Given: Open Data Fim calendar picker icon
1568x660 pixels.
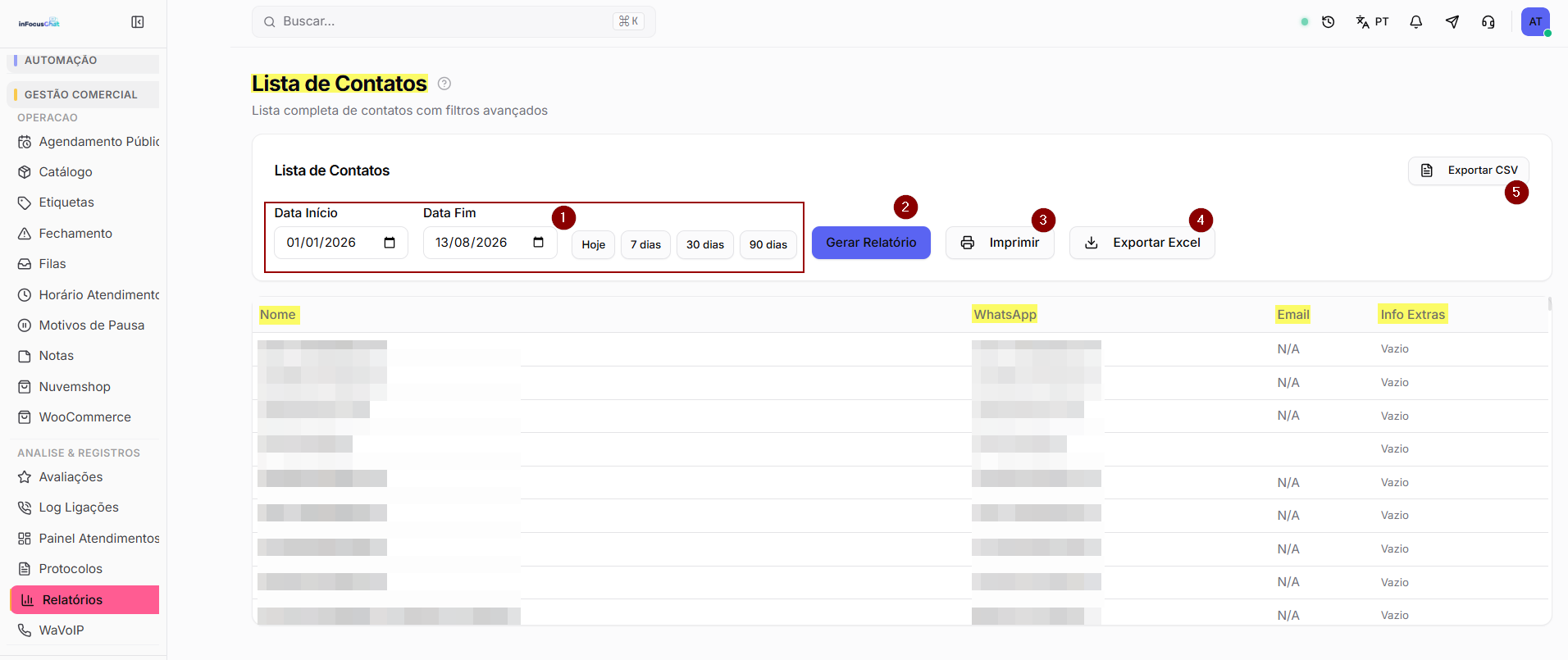Looking at the screenshot, I should click(539, 243).
